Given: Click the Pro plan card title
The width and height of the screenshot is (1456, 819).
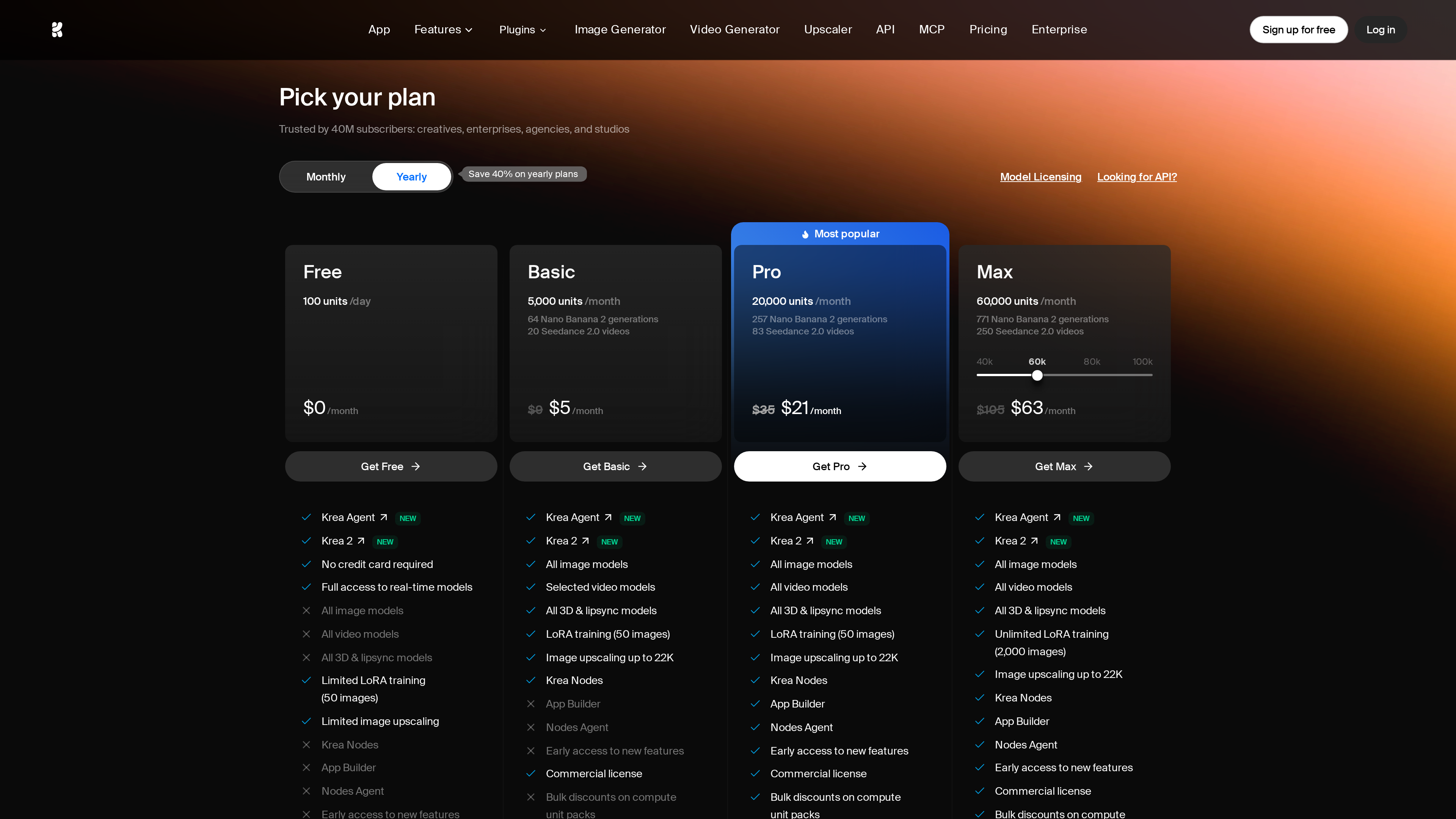Looking at the screenshot, I should pyautogui.click(x=766, y=272).
